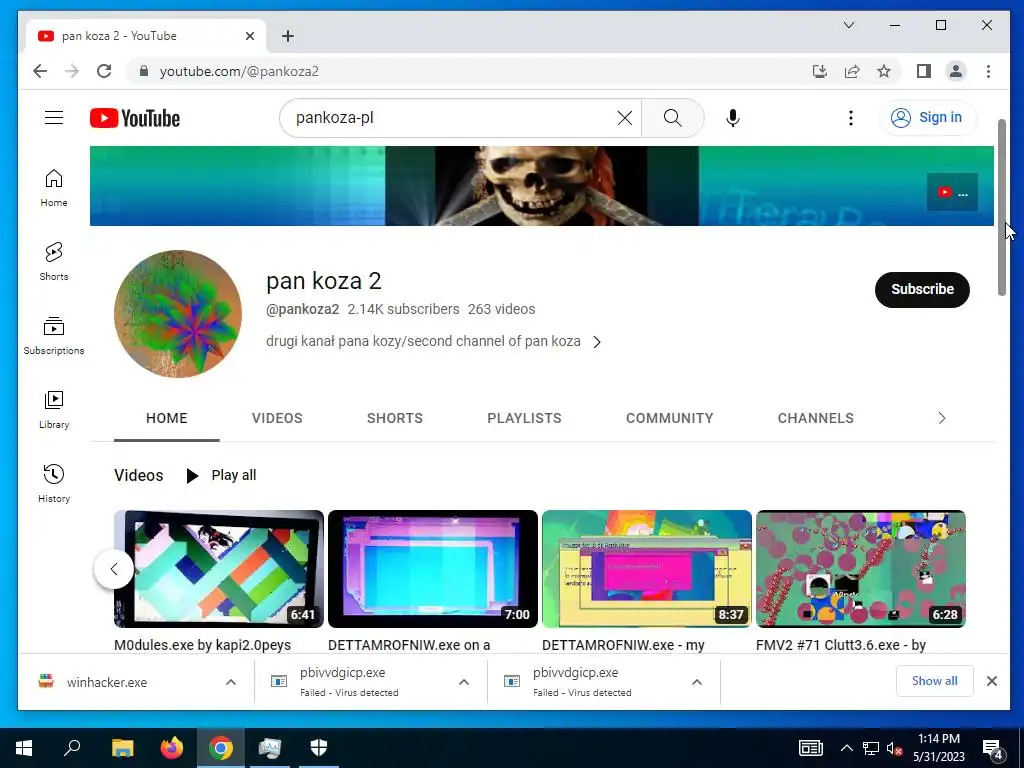Start voice search with the microphone
This screenshot has height=768, width=1024.
pos(733,118)
